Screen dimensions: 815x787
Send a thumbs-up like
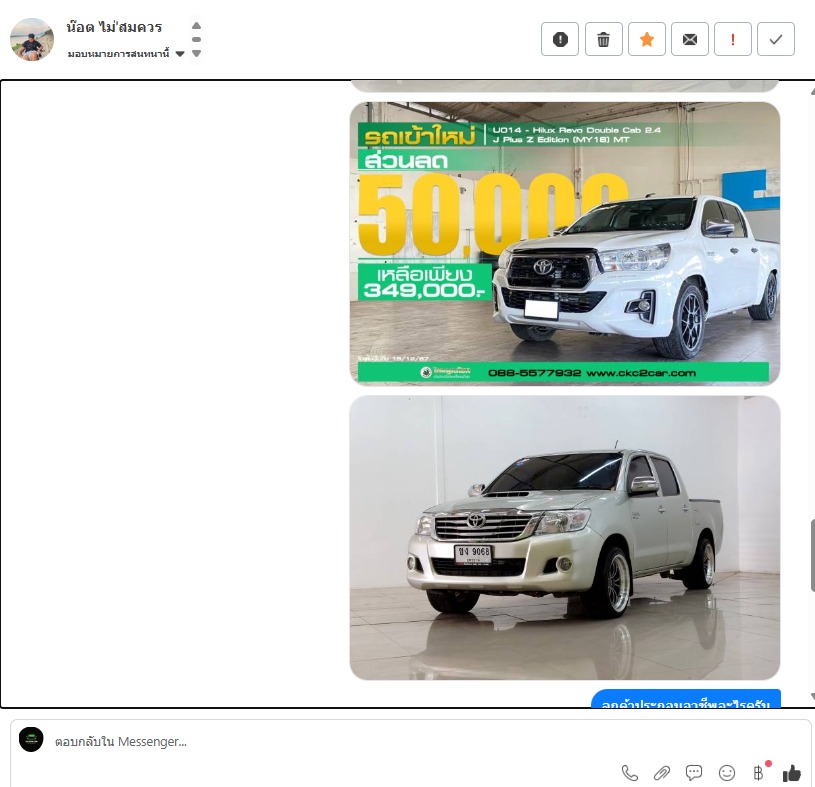tap(792, 772)
